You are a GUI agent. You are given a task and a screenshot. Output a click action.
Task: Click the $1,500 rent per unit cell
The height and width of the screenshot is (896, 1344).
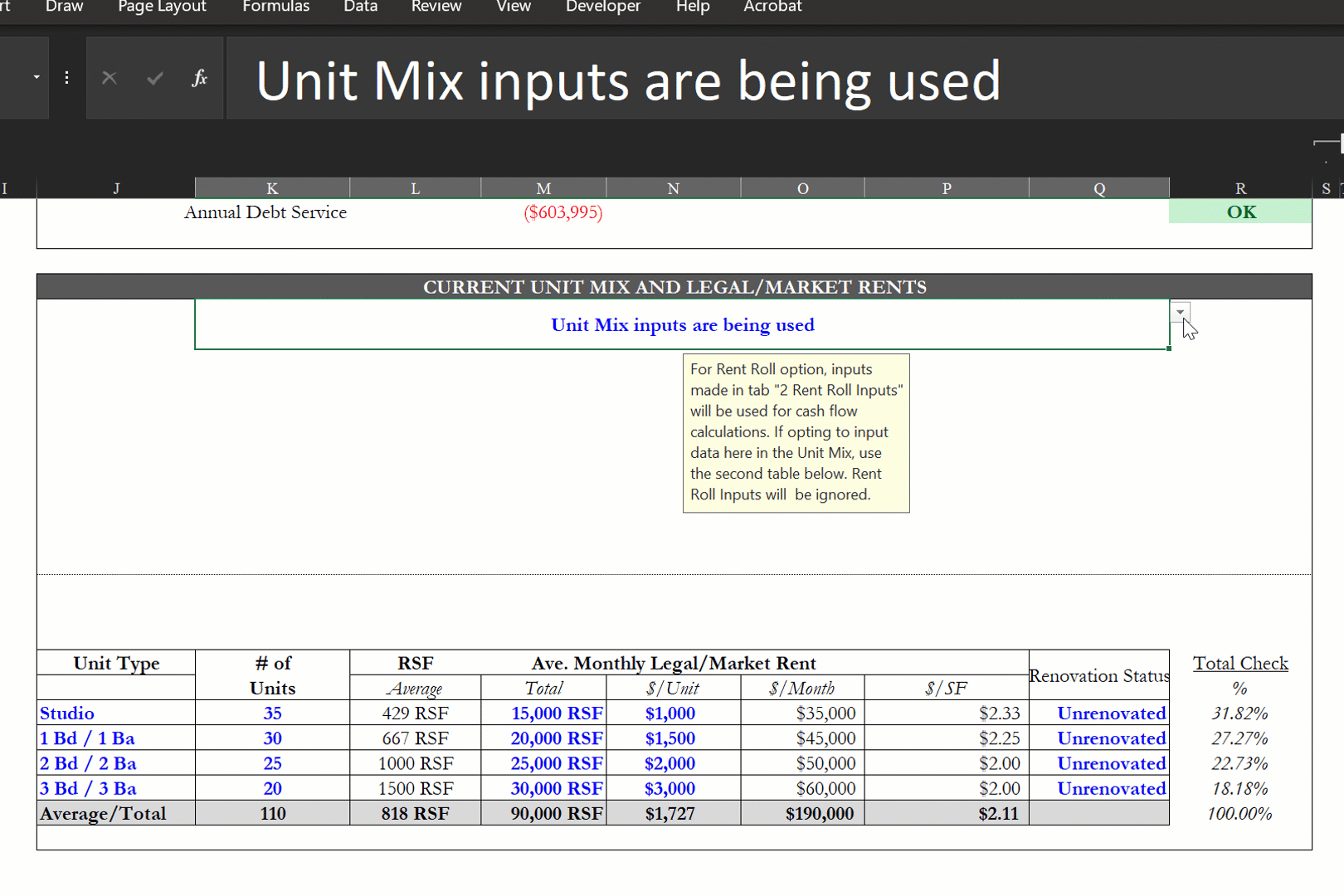click(x=673, y=738)
